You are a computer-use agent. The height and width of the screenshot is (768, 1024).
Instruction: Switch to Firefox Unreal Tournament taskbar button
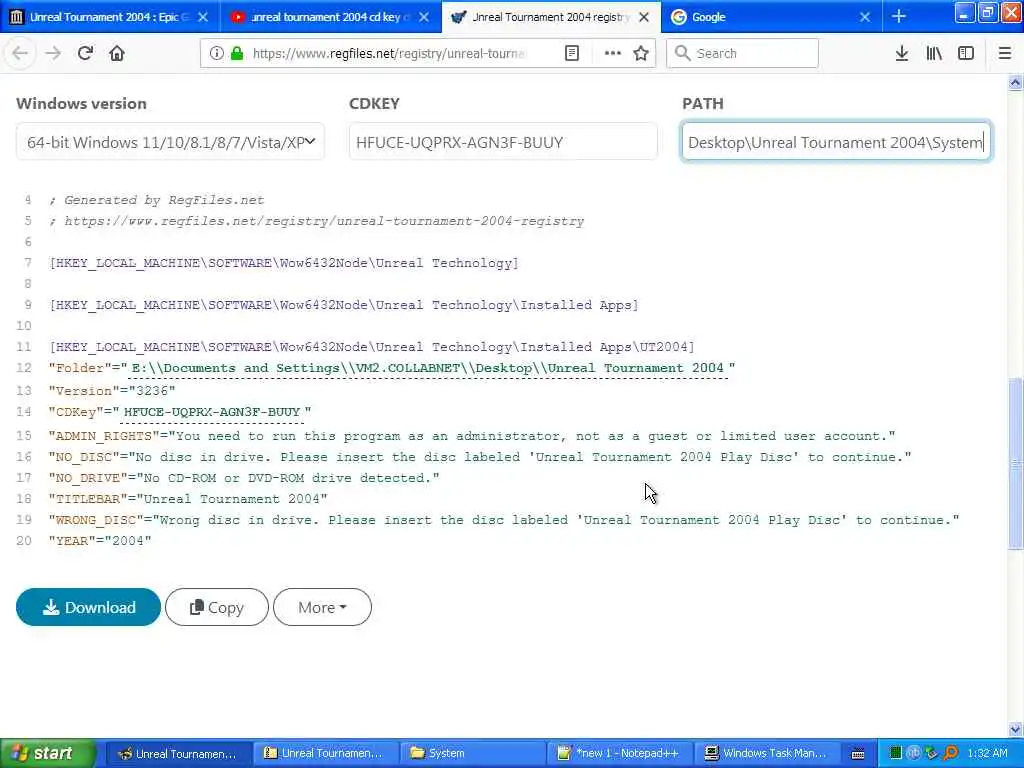(x=178, y=754)
